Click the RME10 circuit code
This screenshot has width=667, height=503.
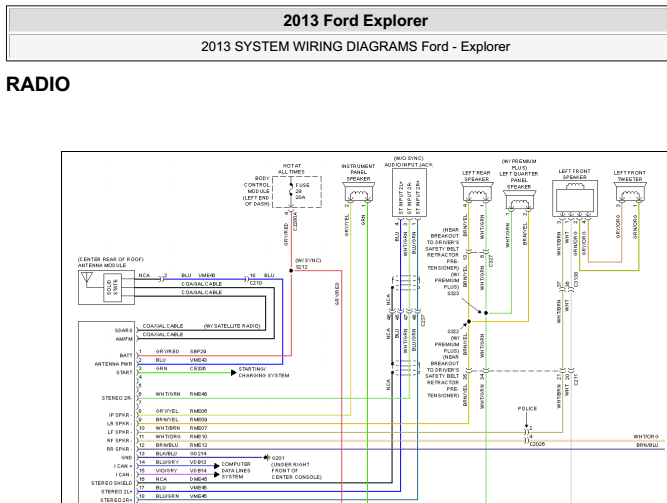click(x=198, y=437)
